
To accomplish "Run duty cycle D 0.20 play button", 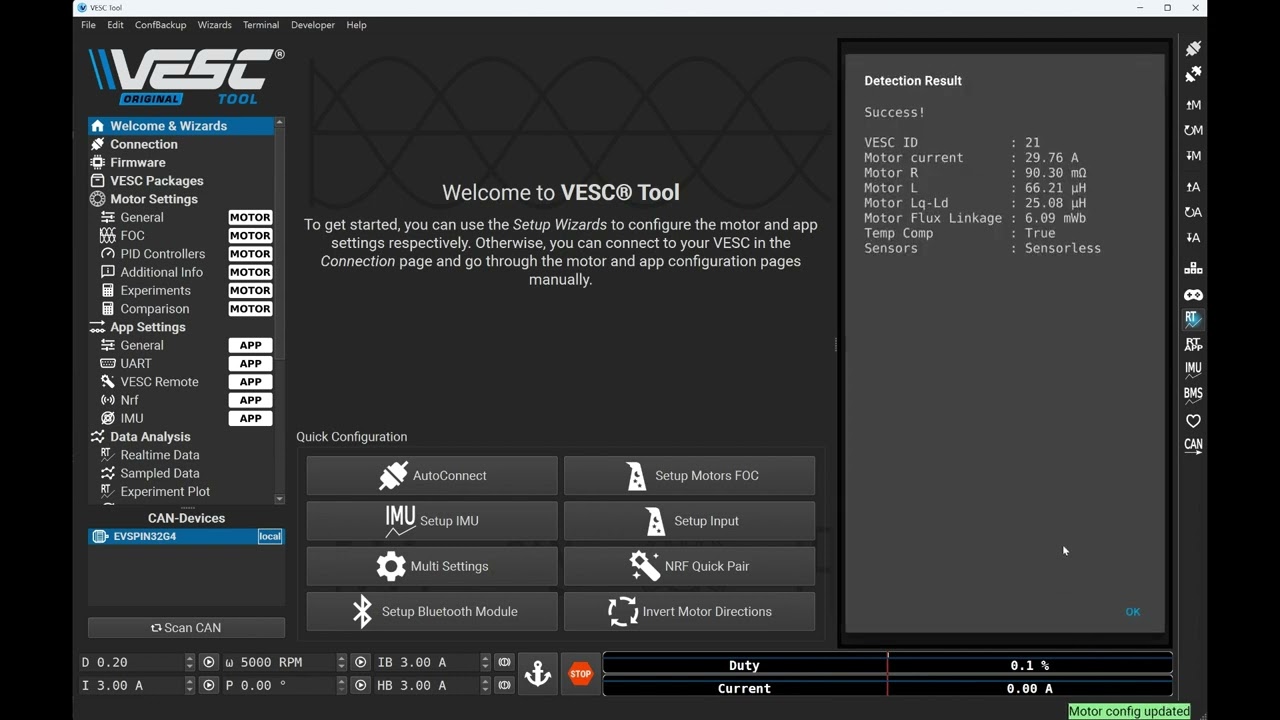I will tap(208, 662).
